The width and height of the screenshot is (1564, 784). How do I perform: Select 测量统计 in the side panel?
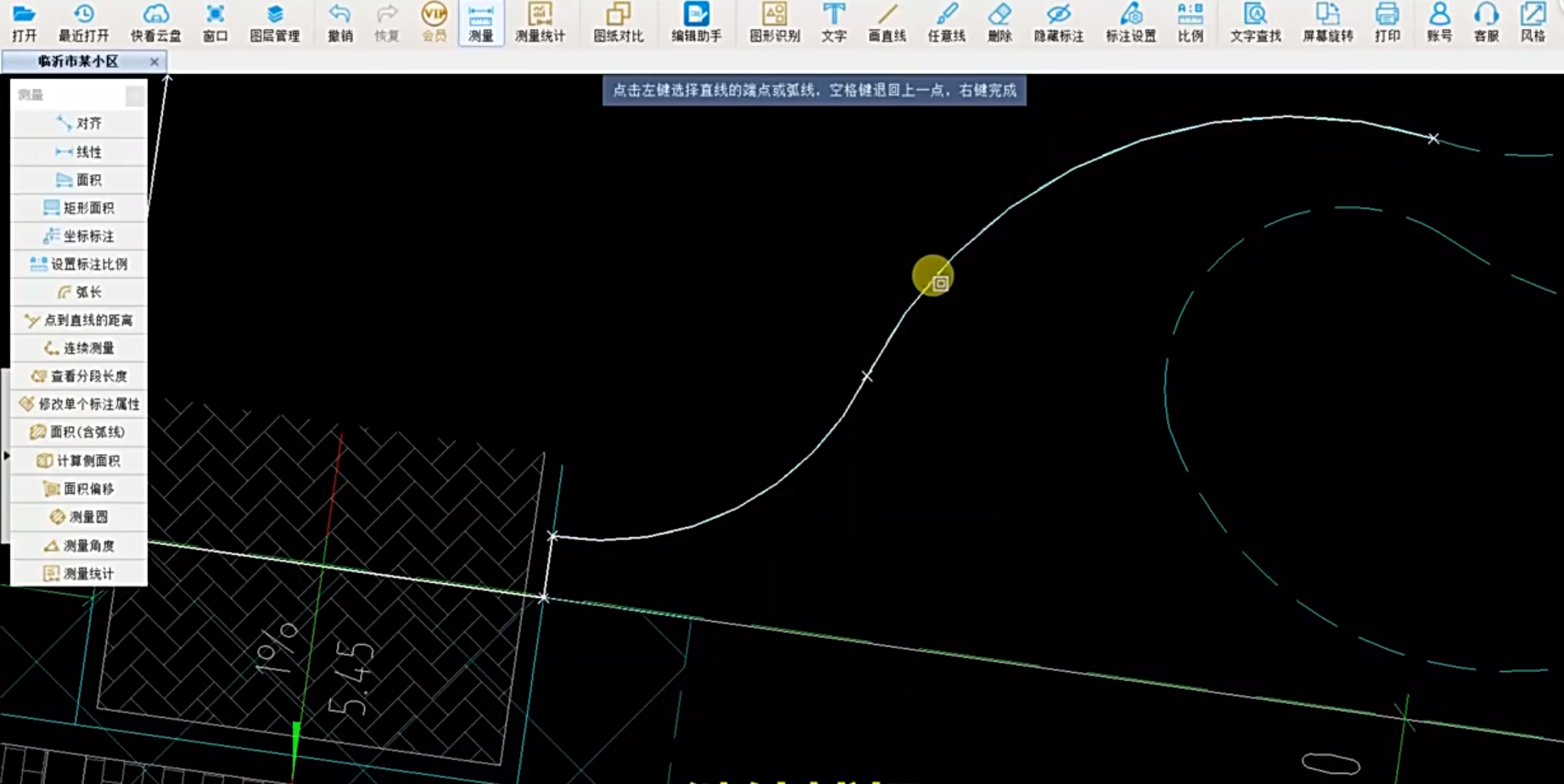(79, 574)
